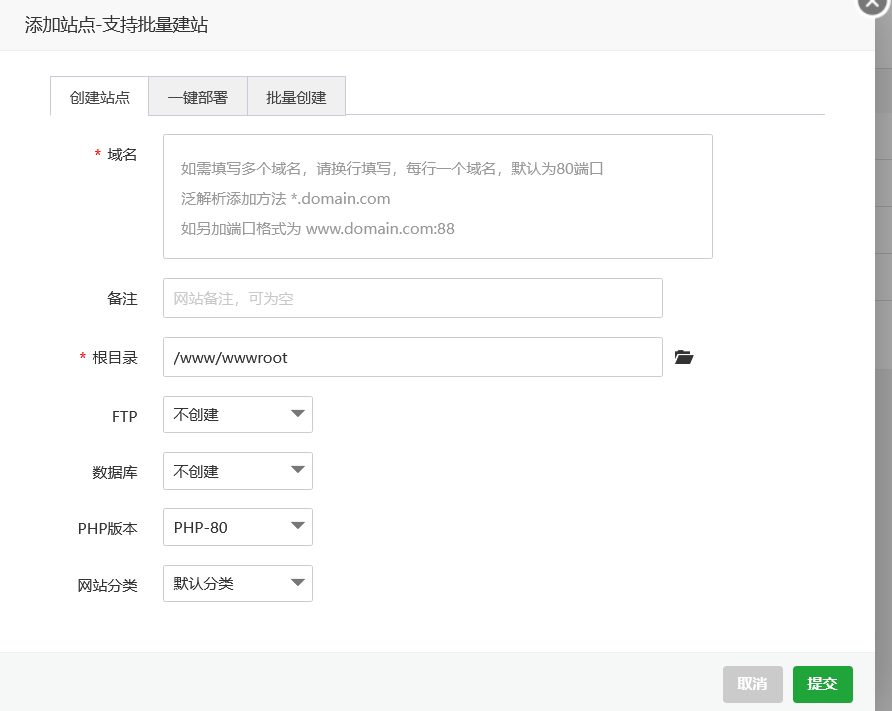Click the 数据库 label text
Image resolution: width=892 pixels, height=711 pixels.
point(114,472)
